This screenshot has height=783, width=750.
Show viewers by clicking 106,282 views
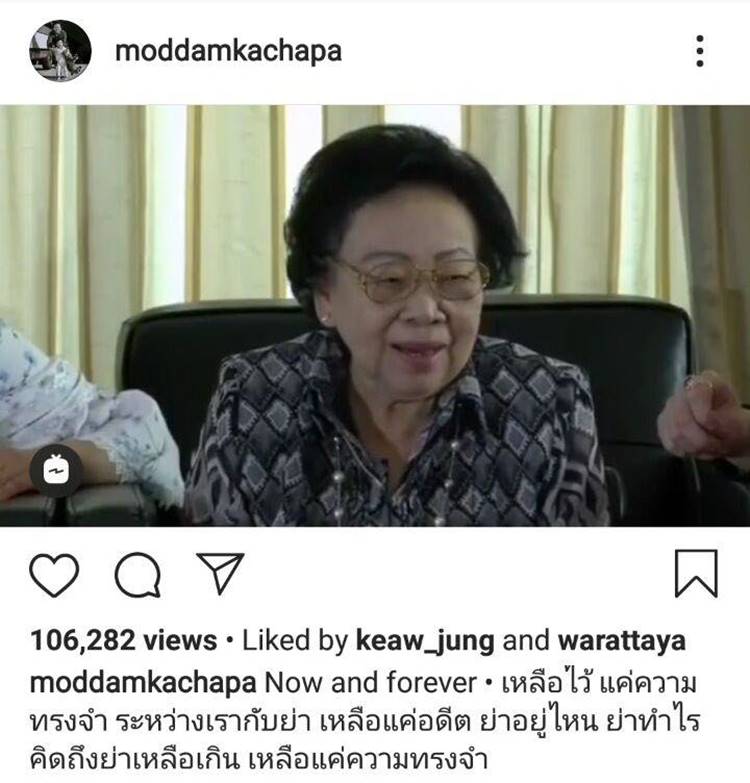pos(123,641)
